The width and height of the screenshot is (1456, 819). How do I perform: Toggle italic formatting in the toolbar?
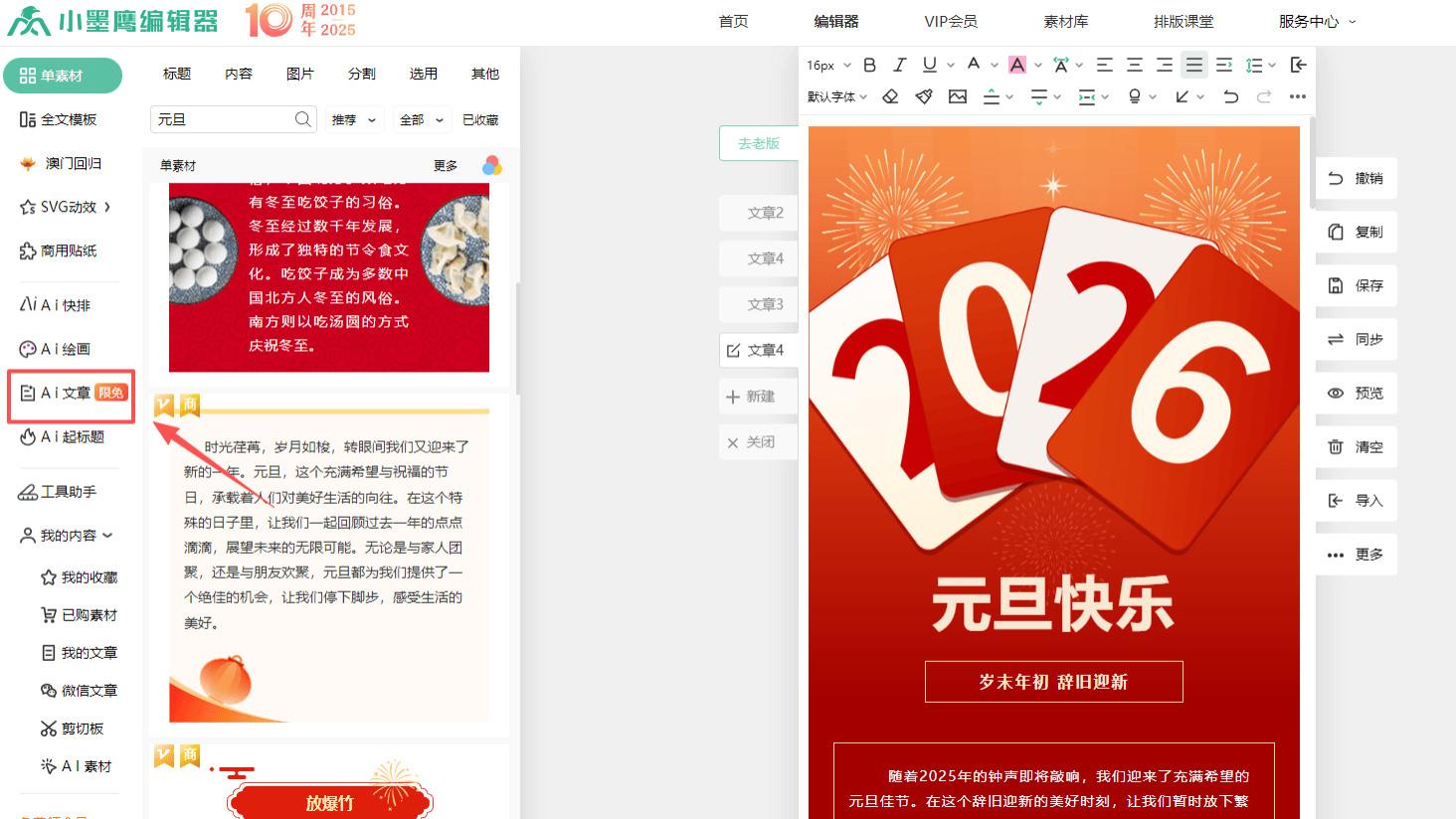[899, 64]
